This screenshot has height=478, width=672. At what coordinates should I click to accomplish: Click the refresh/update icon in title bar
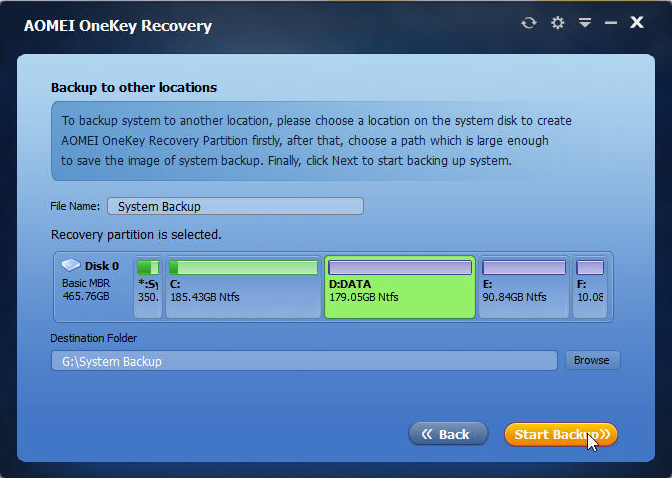coord(529,22)
